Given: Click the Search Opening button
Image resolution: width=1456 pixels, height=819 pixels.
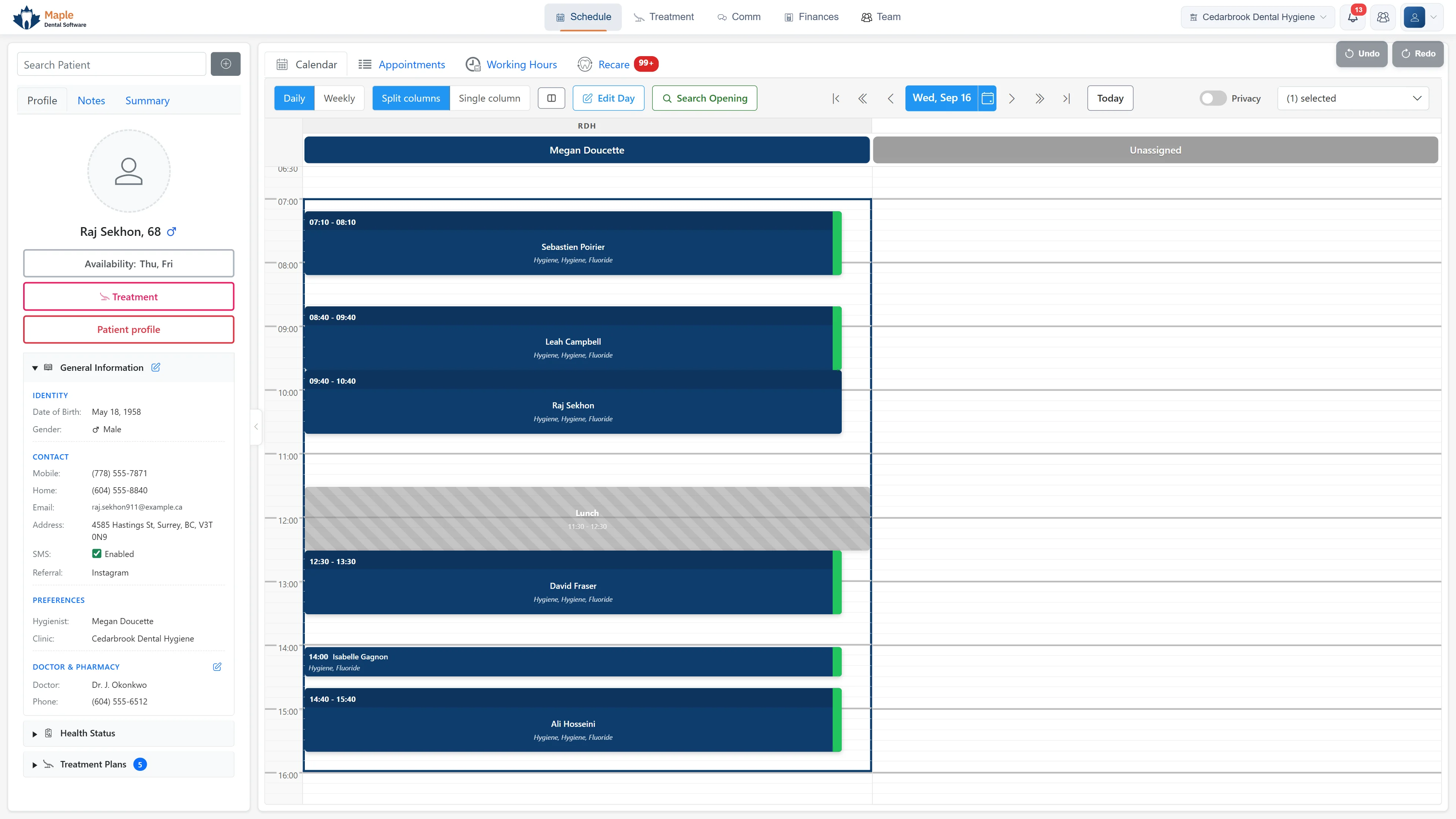Looking at the screenshot, I should click(x=704, y=98).
